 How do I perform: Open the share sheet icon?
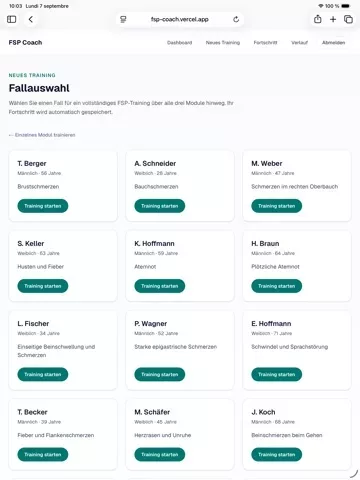point(318,19)
